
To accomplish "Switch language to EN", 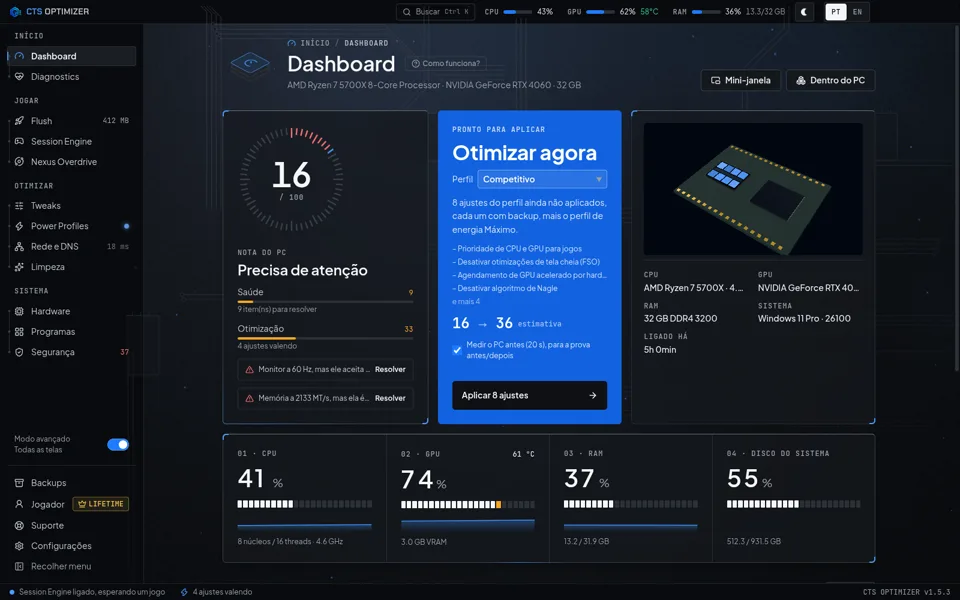I will (x=857, y=12).
